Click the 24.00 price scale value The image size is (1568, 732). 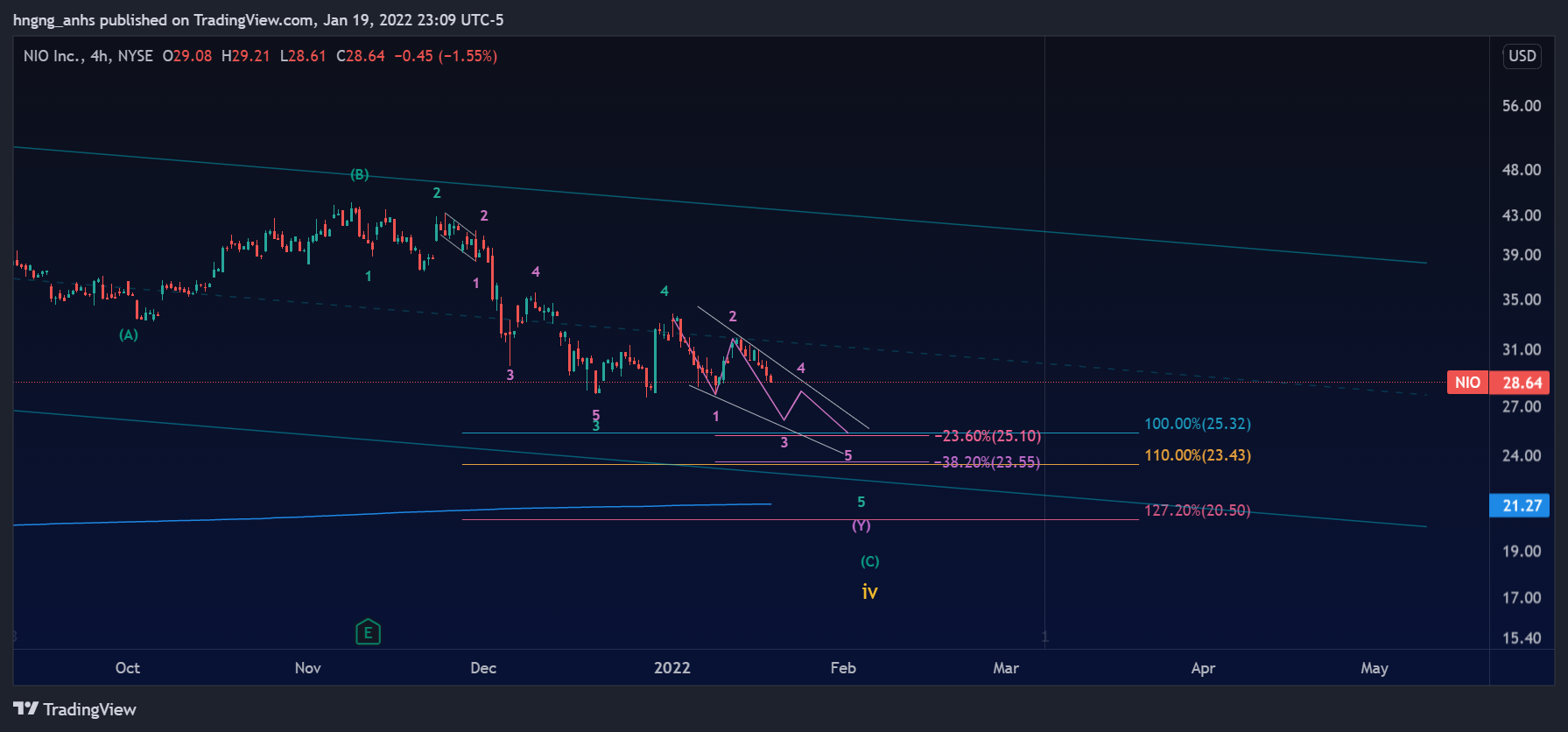tap(1522, 455)
